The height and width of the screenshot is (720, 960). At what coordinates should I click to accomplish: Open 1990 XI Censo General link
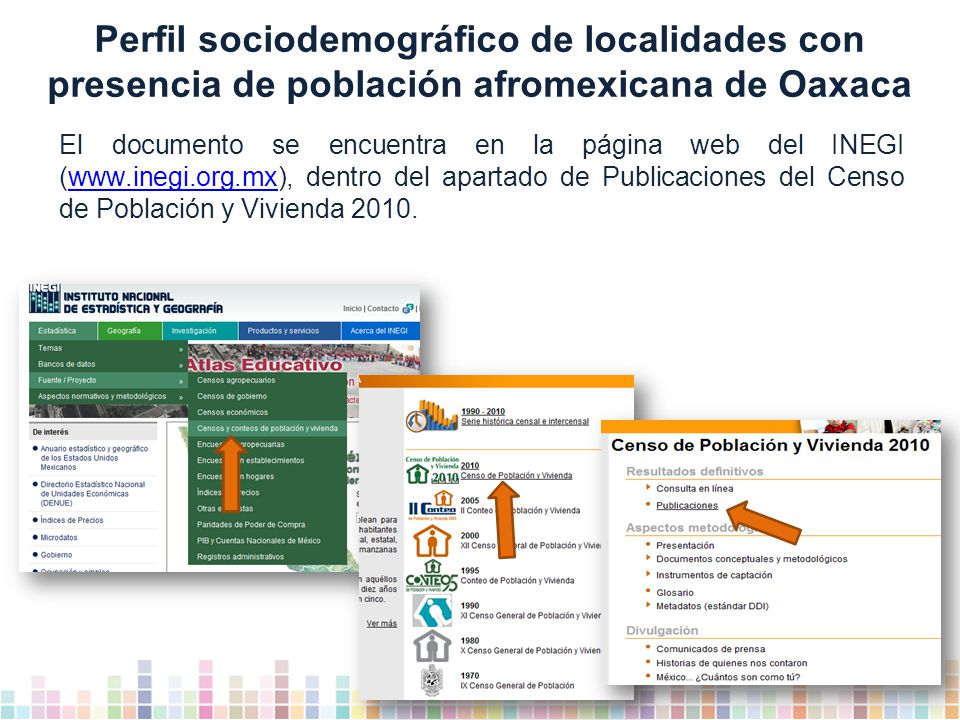[530, 615]
